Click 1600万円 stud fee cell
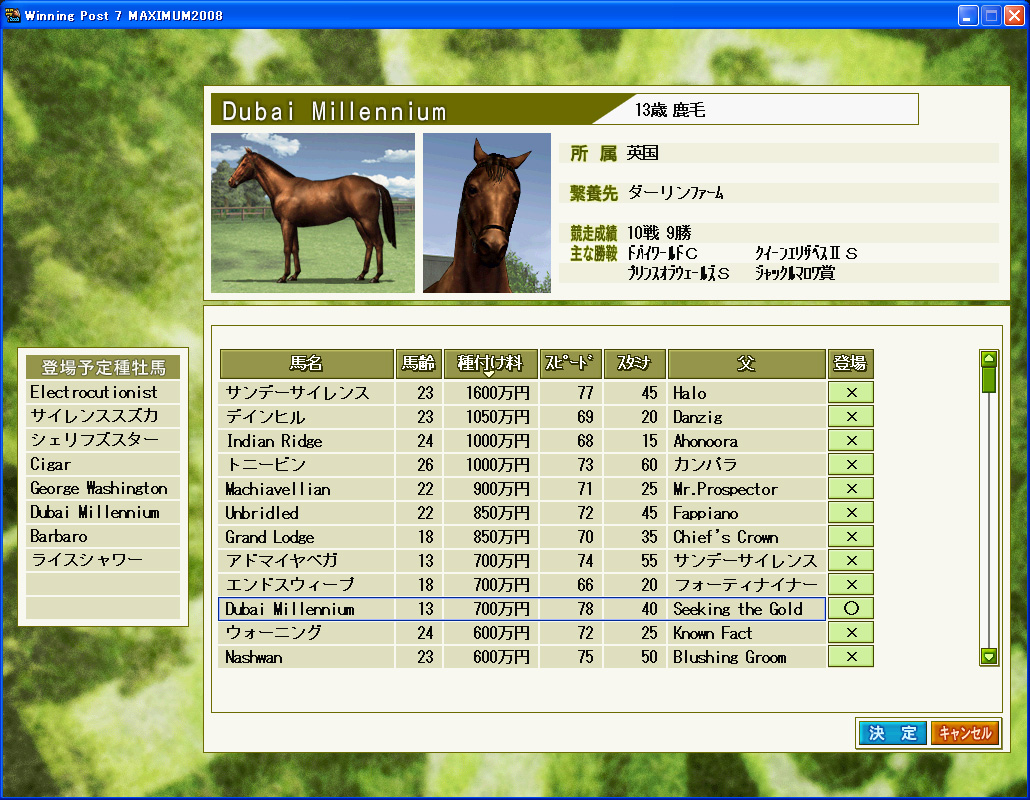This screenshot has height=800, width=1030. [491, 393]
